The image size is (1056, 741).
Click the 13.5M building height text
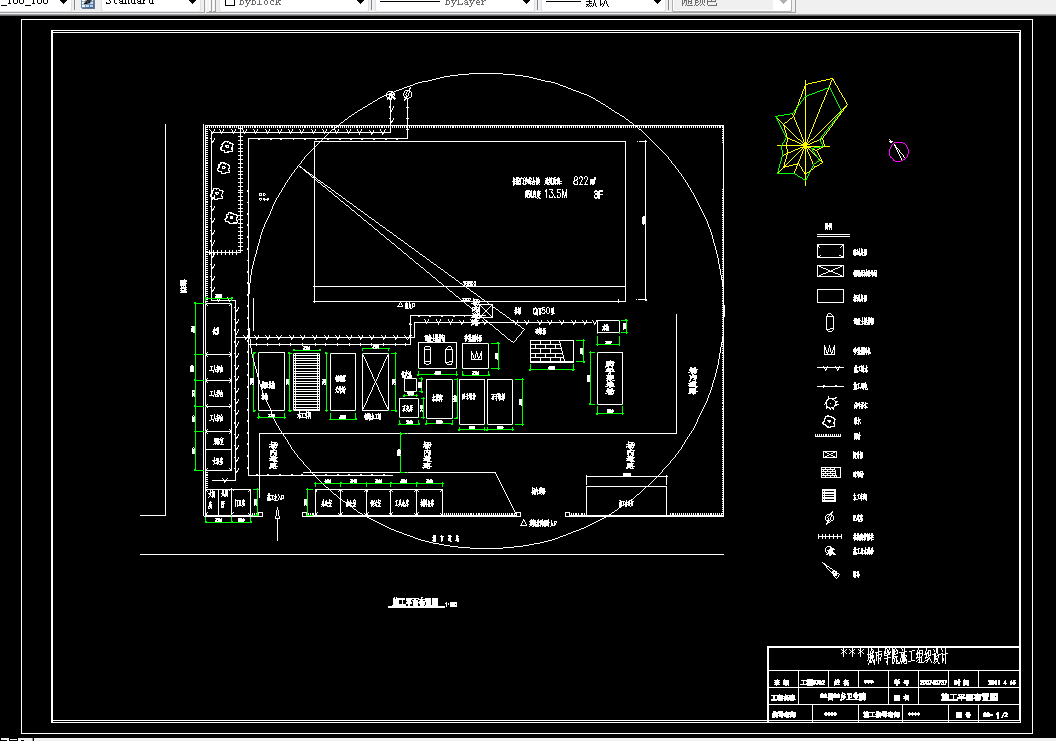(556, 194)
